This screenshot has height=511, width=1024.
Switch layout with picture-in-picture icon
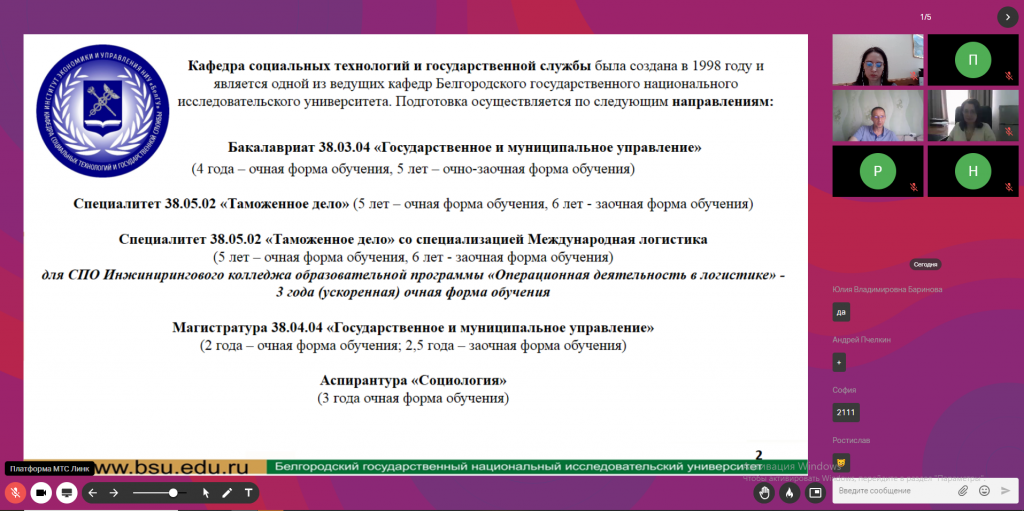[x=814, y=492]
